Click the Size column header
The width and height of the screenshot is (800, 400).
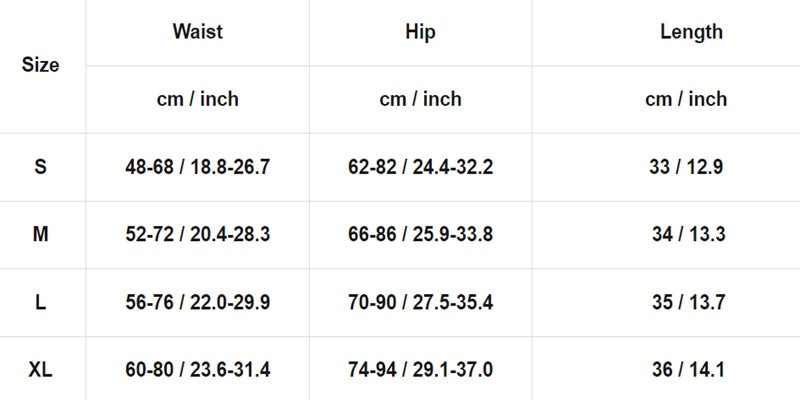(41, 65)
